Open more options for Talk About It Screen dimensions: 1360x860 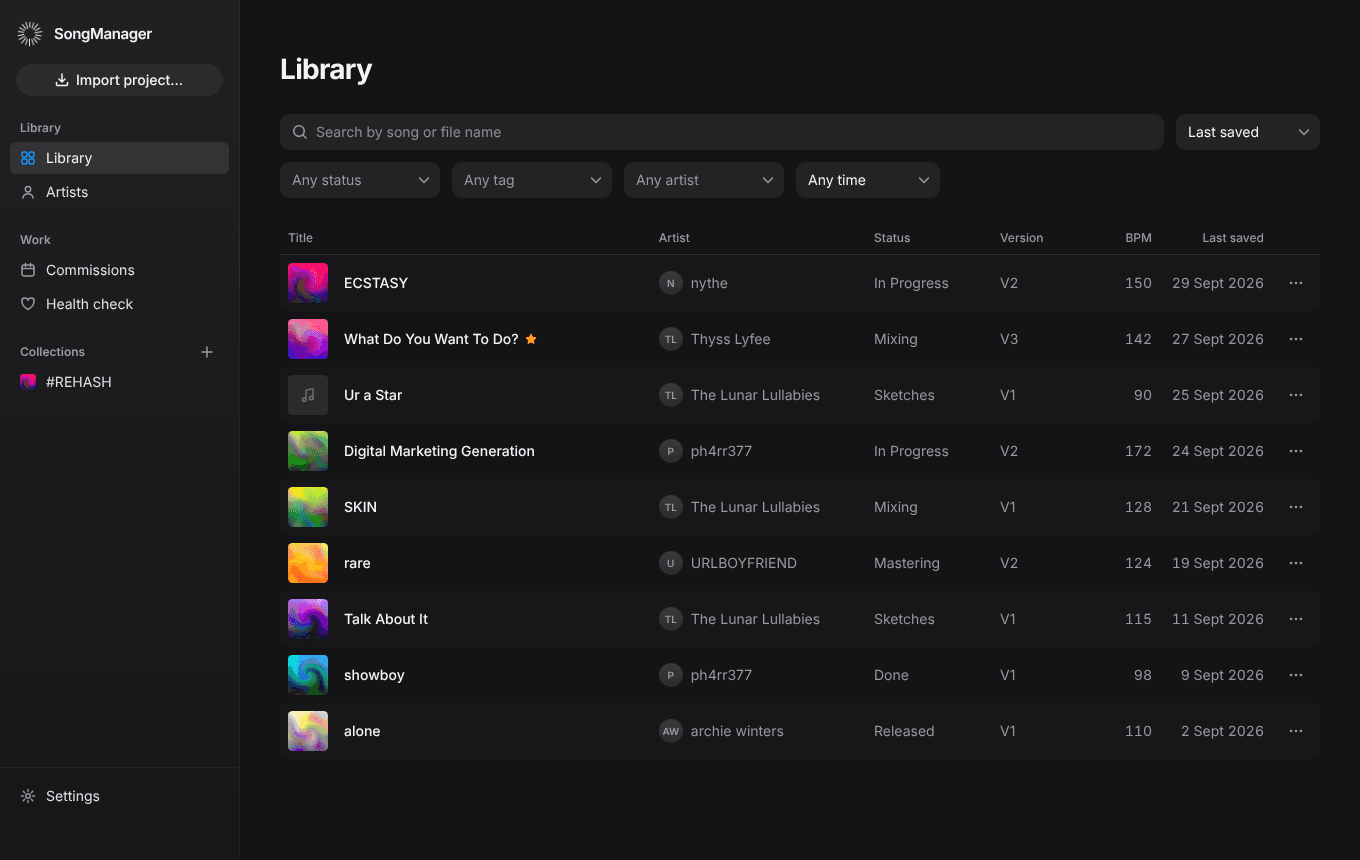[x=1296, y=619]
